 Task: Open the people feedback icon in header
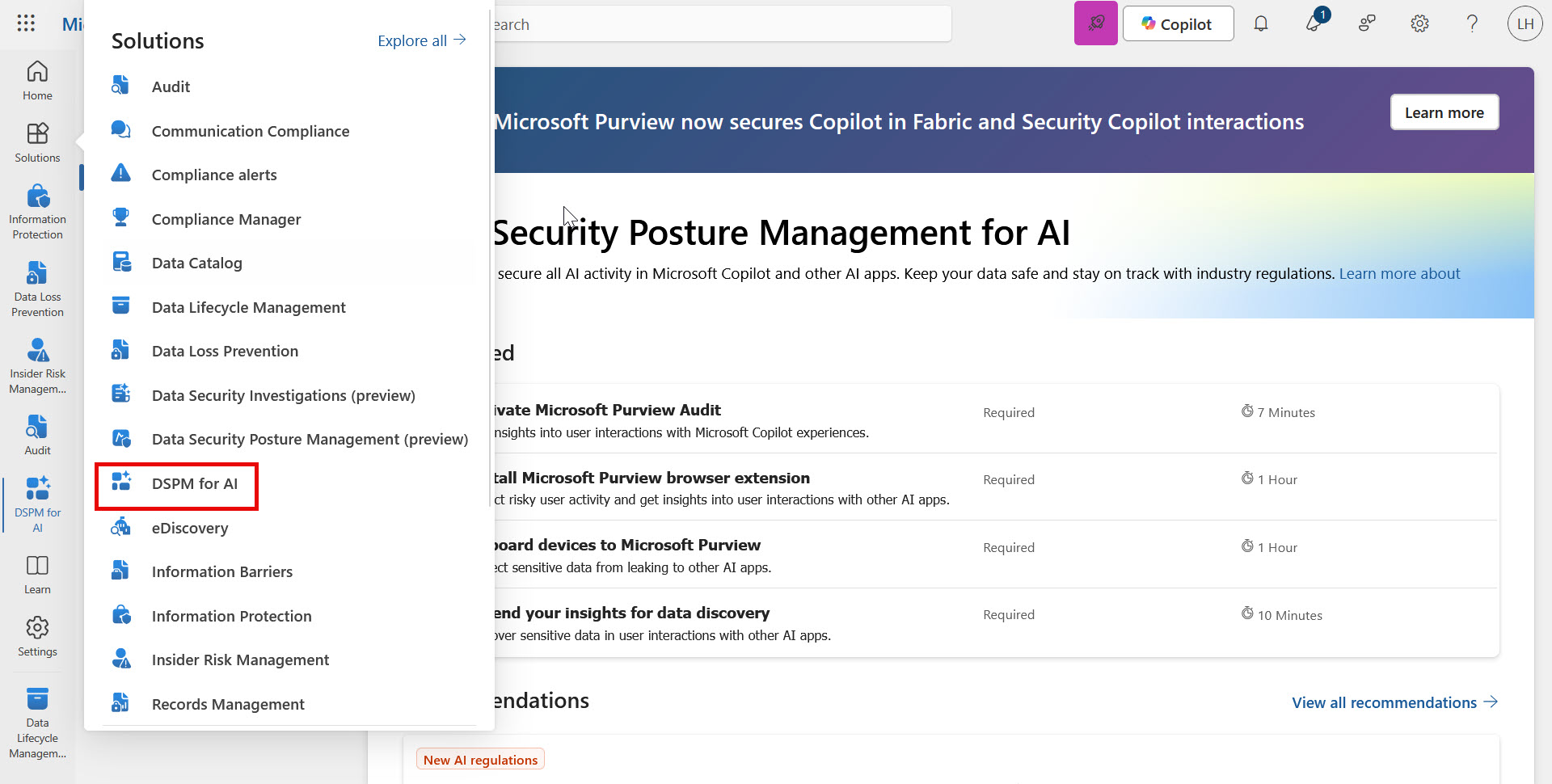point(1367,23)
